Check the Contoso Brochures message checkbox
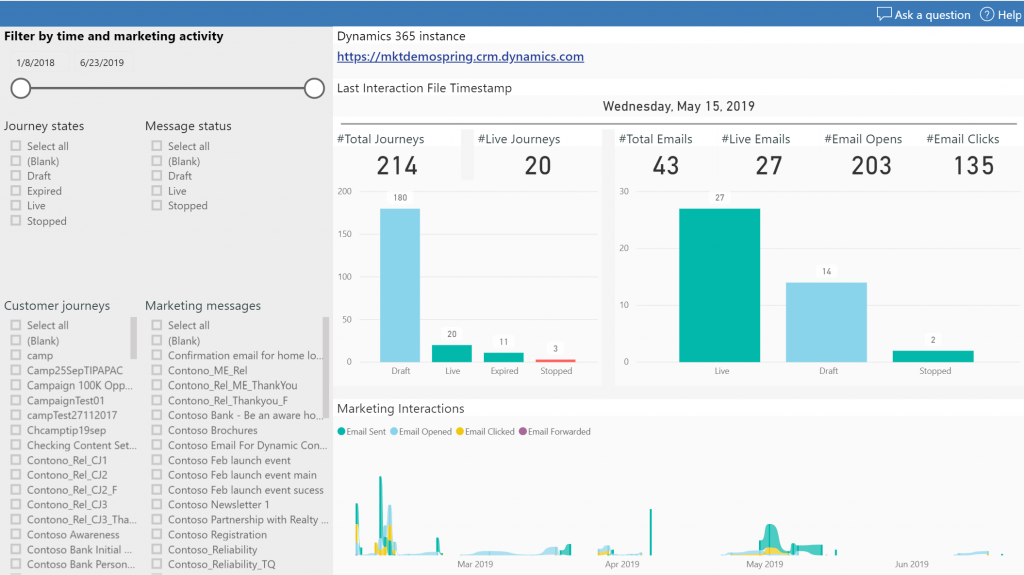1024x575 pixels. click(157, 430)
